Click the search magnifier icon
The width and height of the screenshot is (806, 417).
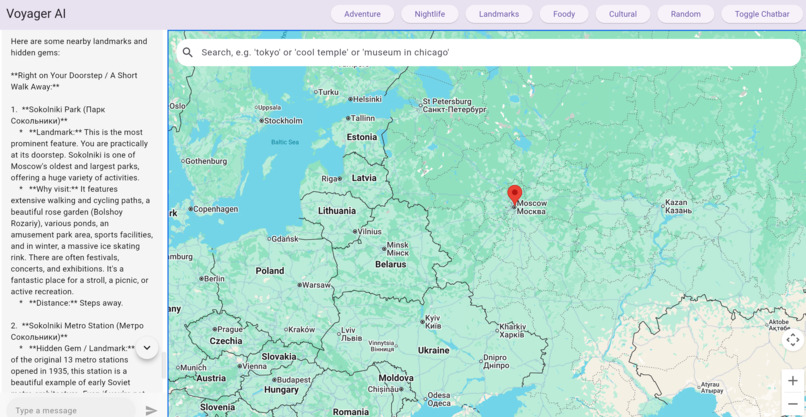click(188, 52)
